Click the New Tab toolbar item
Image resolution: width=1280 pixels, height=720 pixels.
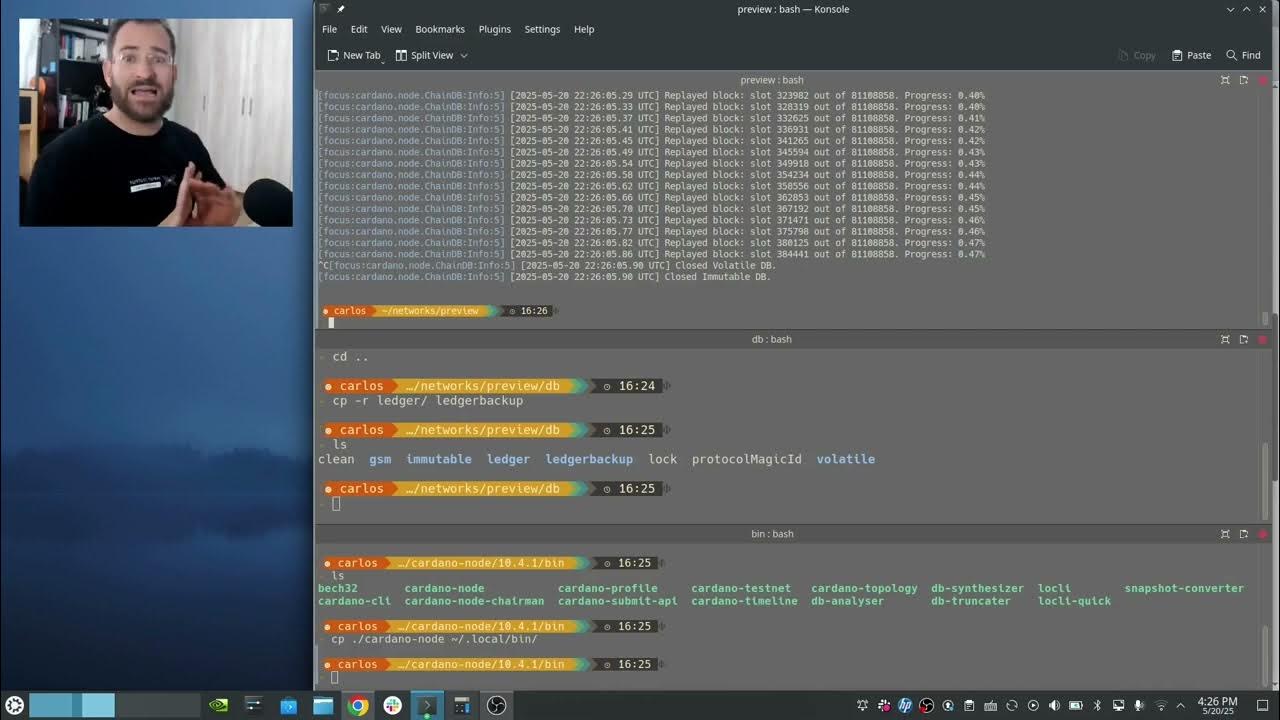pos(354,55)
